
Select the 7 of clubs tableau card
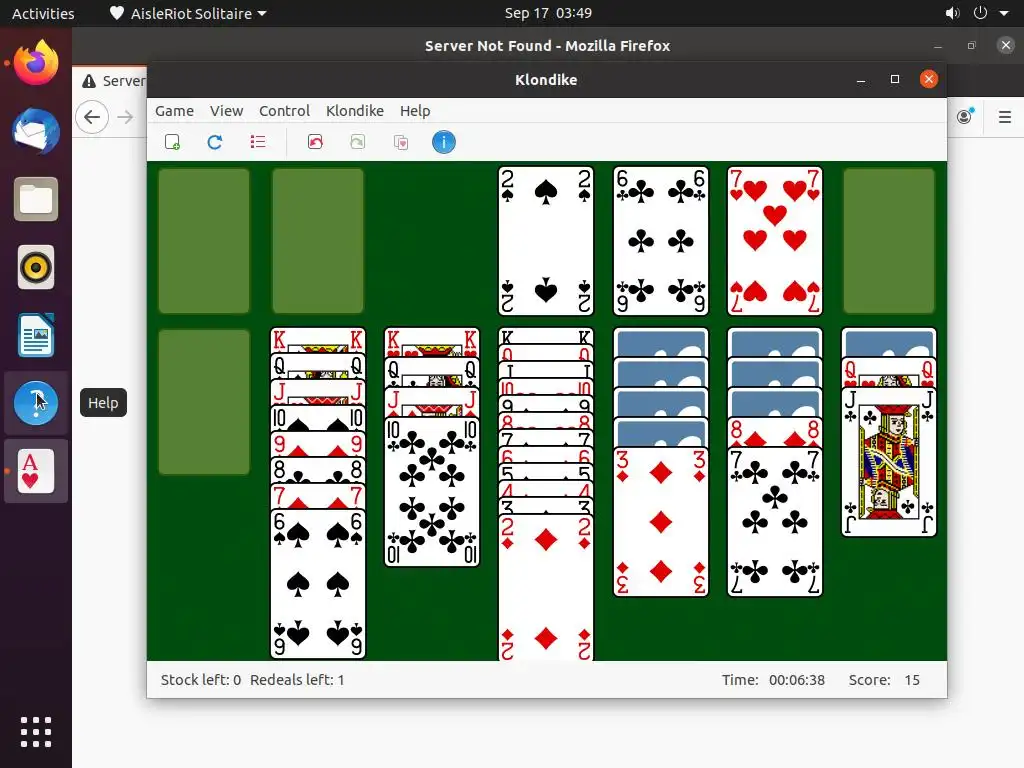coord(775,522)
